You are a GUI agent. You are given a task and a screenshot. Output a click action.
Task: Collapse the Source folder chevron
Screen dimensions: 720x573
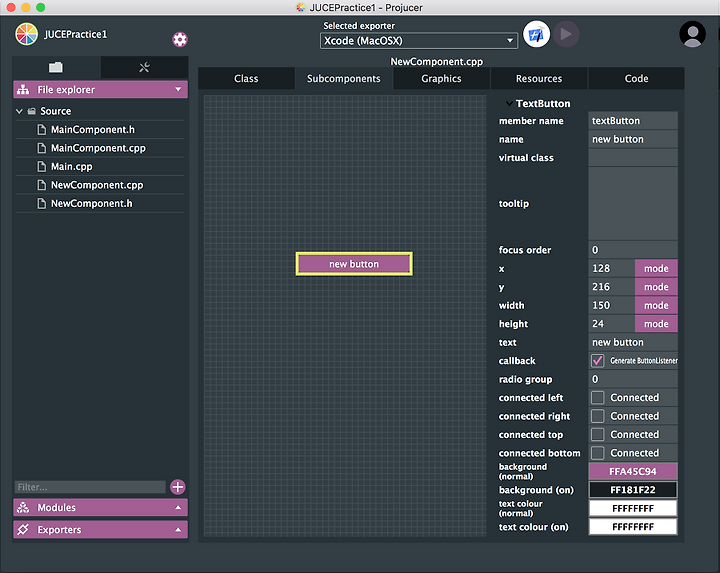[19, 111]
